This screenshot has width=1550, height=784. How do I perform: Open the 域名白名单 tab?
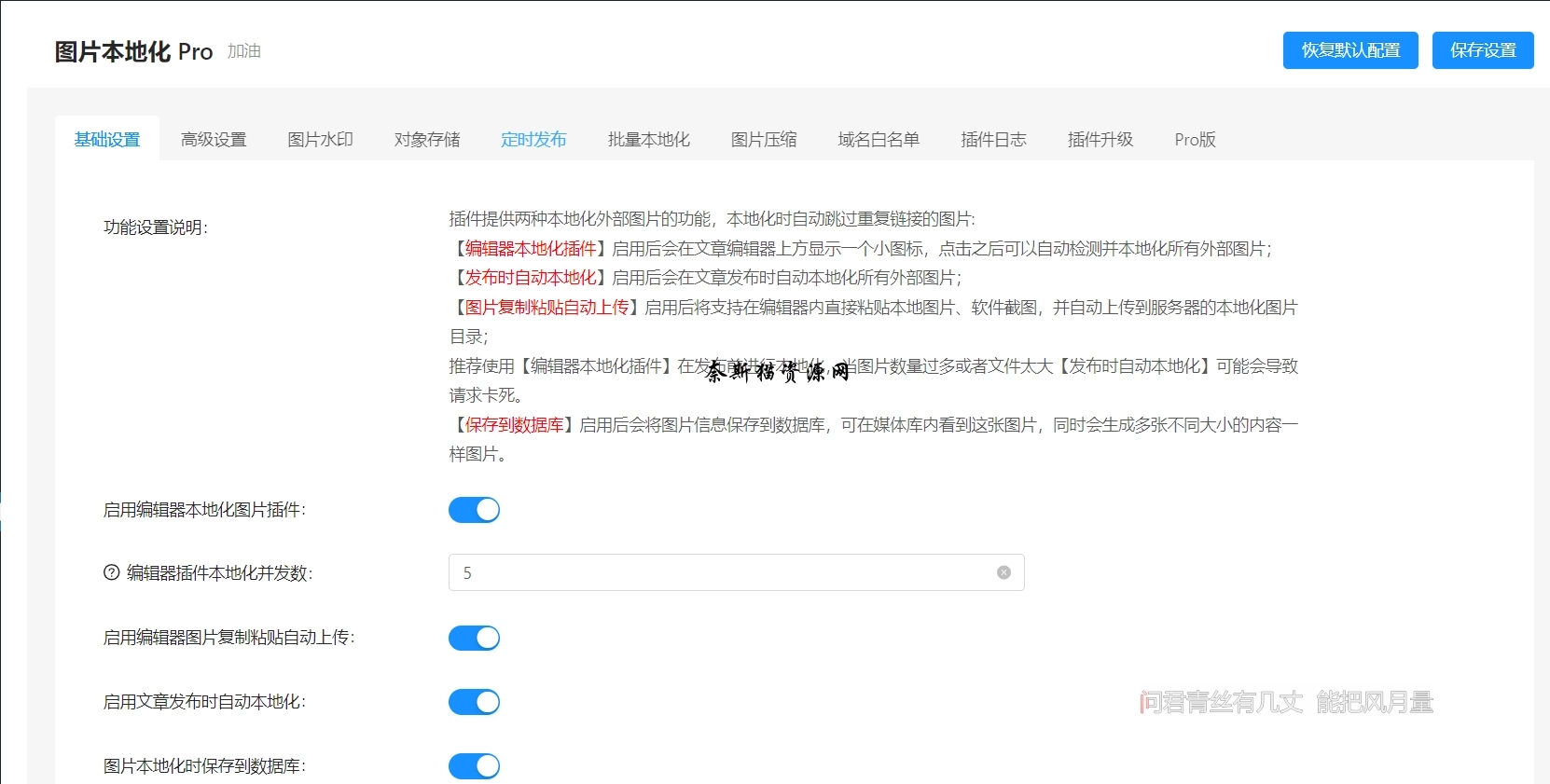point(879,140)
